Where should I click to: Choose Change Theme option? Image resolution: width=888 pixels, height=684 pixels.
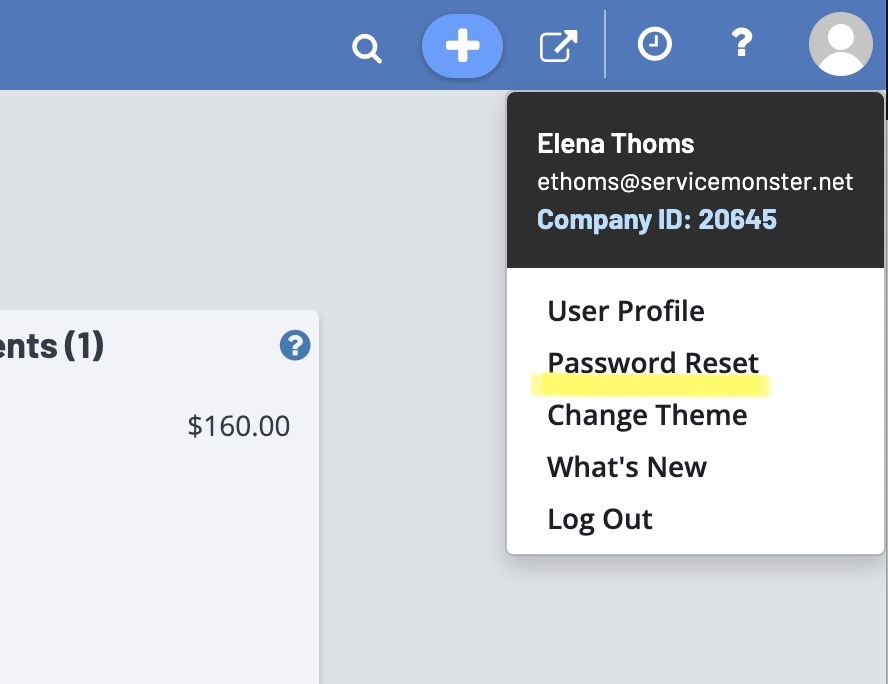[647, 415]
